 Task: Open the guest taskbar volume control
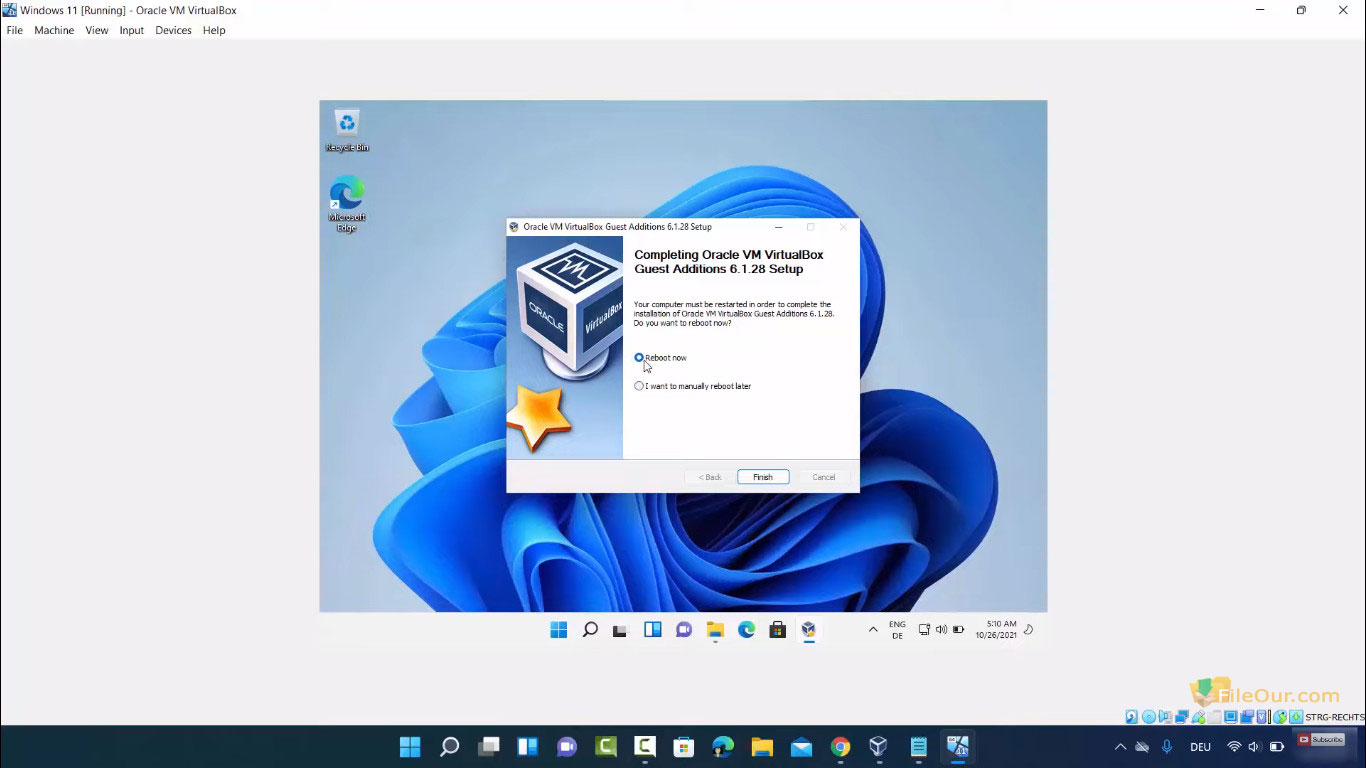pos(941,630)
